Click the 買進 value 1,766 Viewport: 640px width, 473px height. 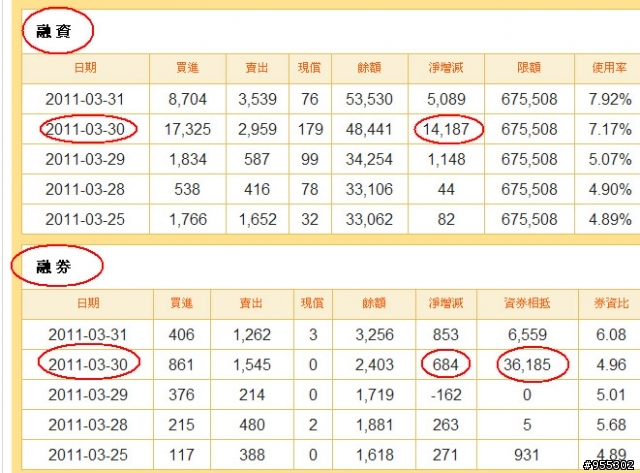point(187,220)
